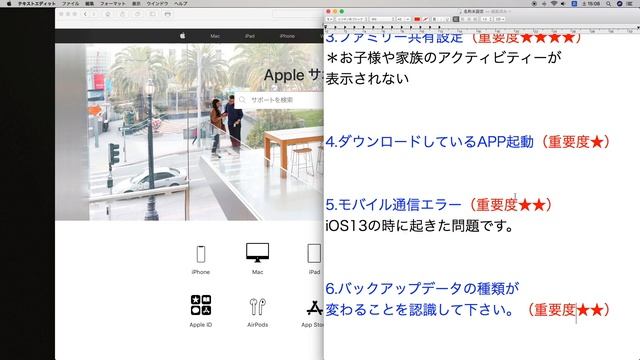Open the font family dropdown in TextEdit
The image size is (640, 360).
[351, 19]
